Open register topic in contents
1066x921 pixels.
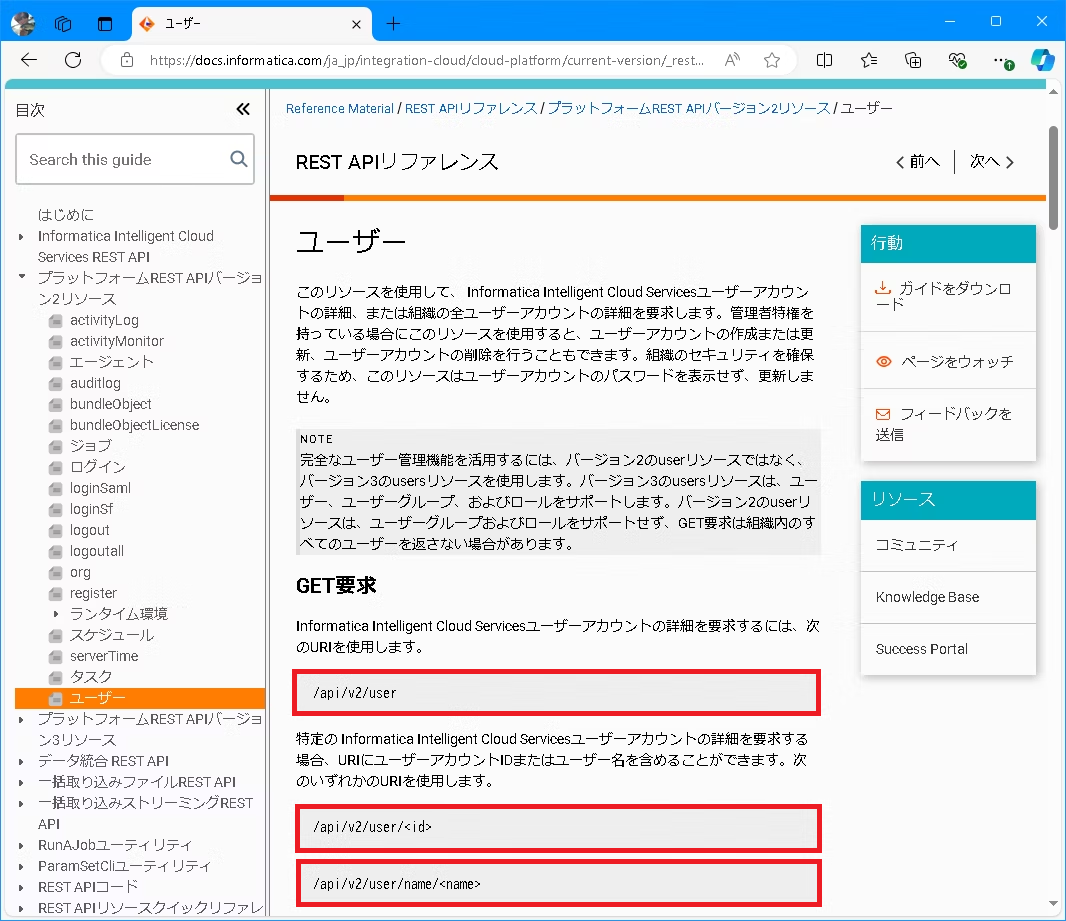[x=93, y=594]
